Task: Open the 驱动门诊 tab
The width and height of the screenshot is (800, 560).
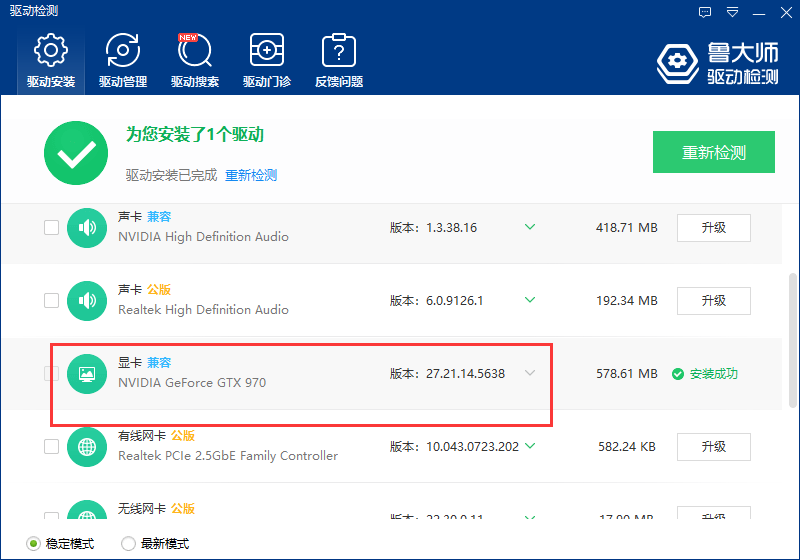Action: (x=267, y=61)
